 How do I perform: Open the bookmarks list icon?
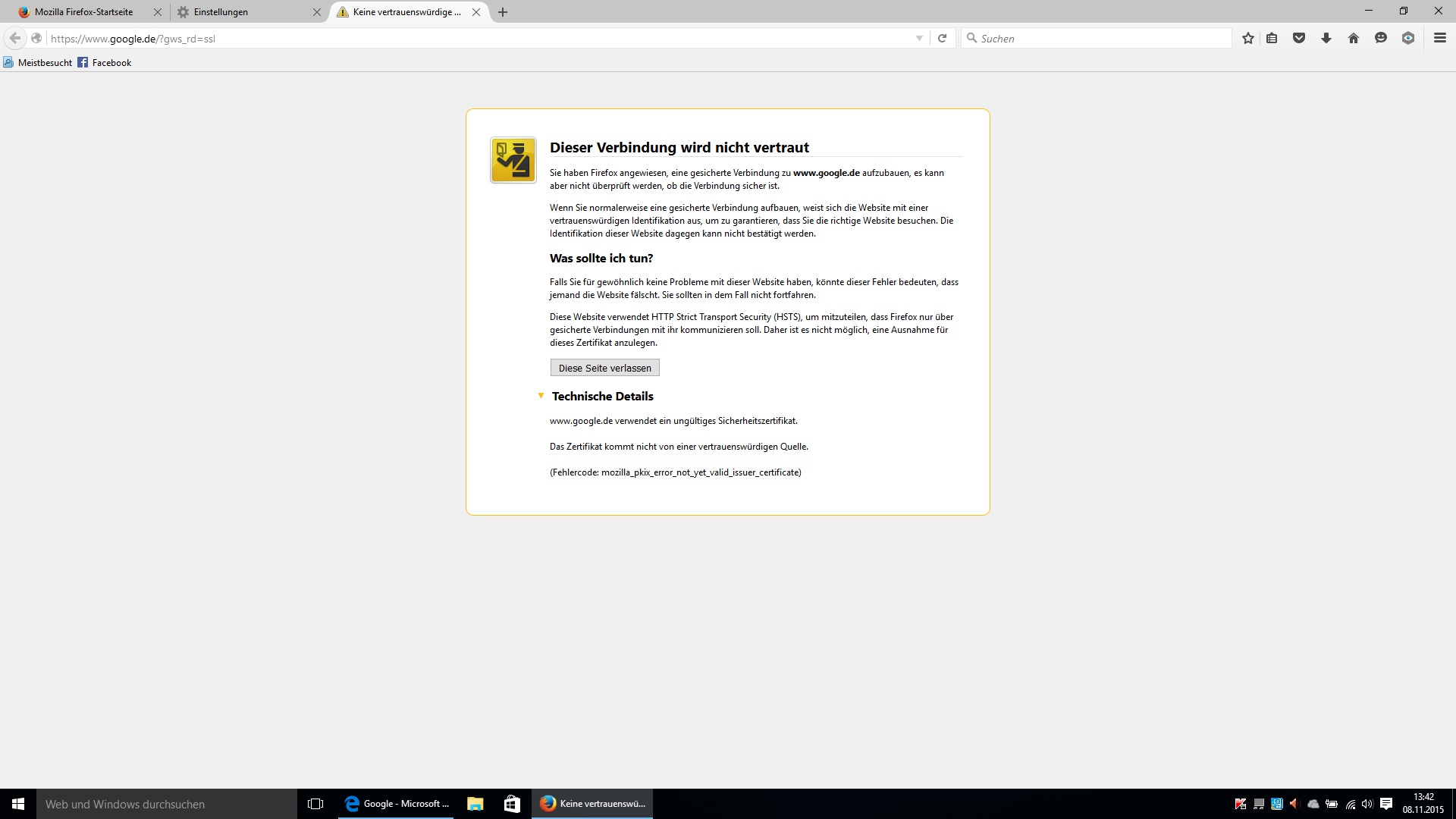[1272, 38]
